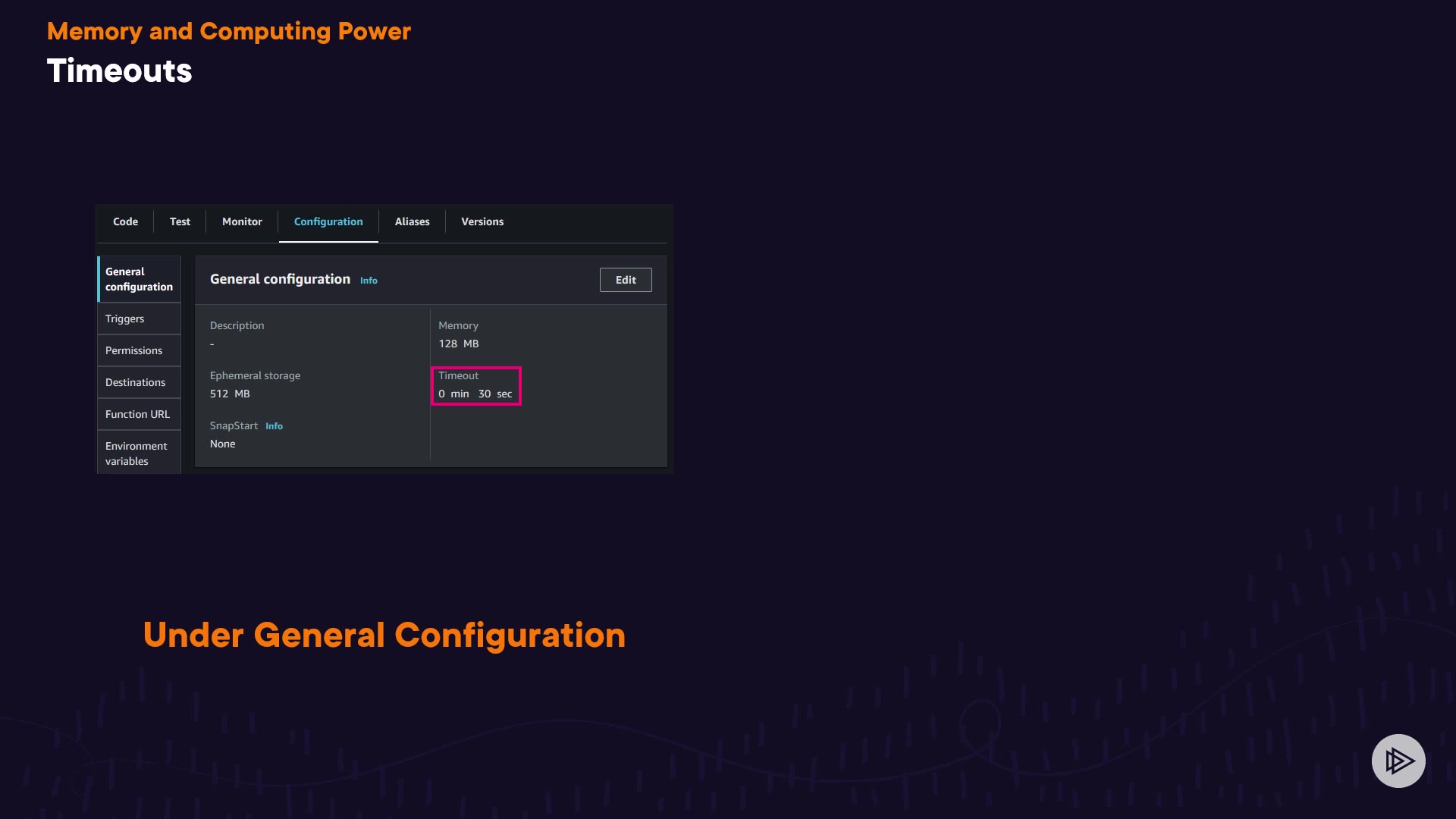1456x819 pixels.
Task: Click the Timeouts slide heading
Action: 120,71
